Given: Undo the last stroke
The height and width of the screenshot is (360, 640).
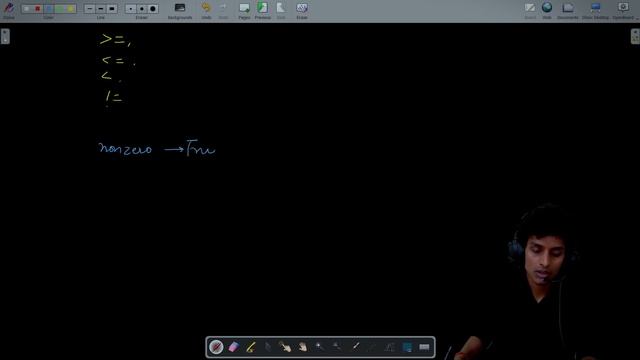Looking at the screenshot, I should tap(206, 10).
